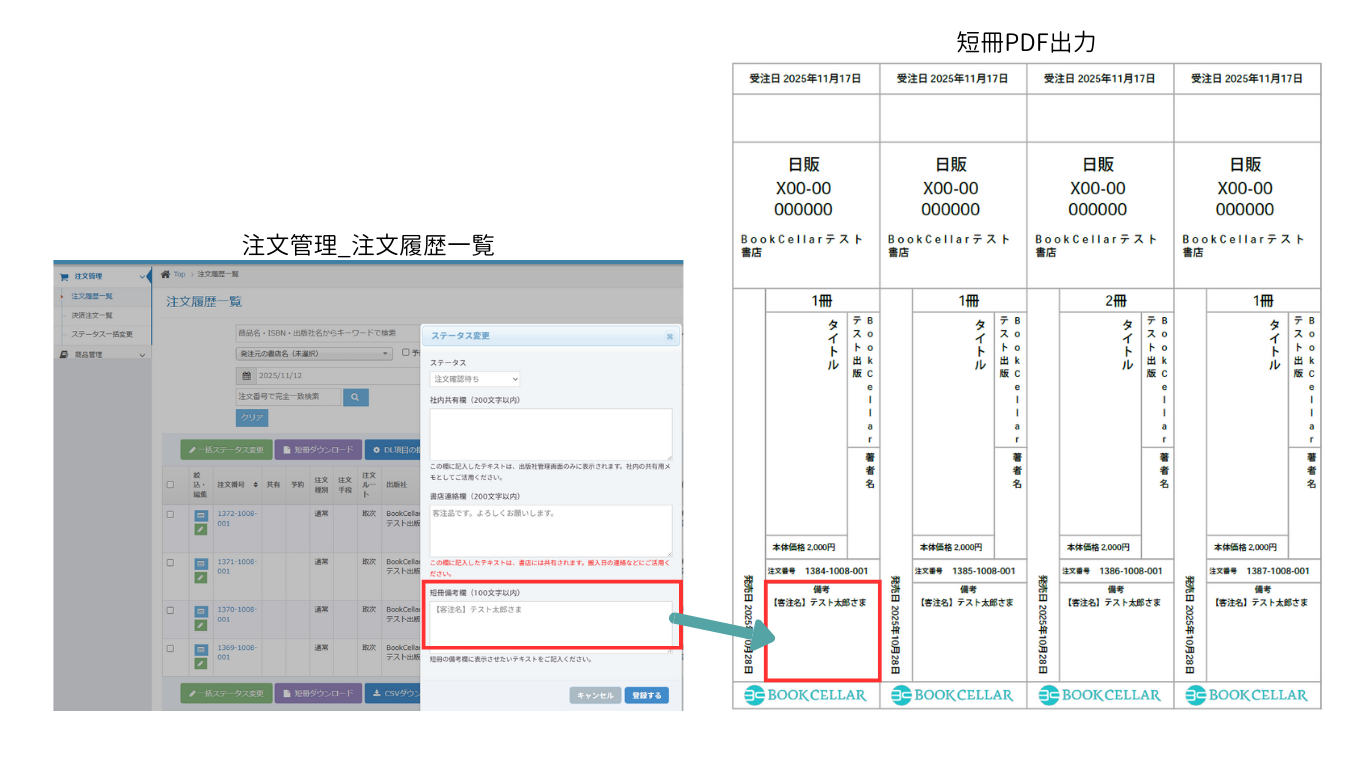Click green edit pencil for order 1372-1008-001
The image size is (1366, 768).
200,529
